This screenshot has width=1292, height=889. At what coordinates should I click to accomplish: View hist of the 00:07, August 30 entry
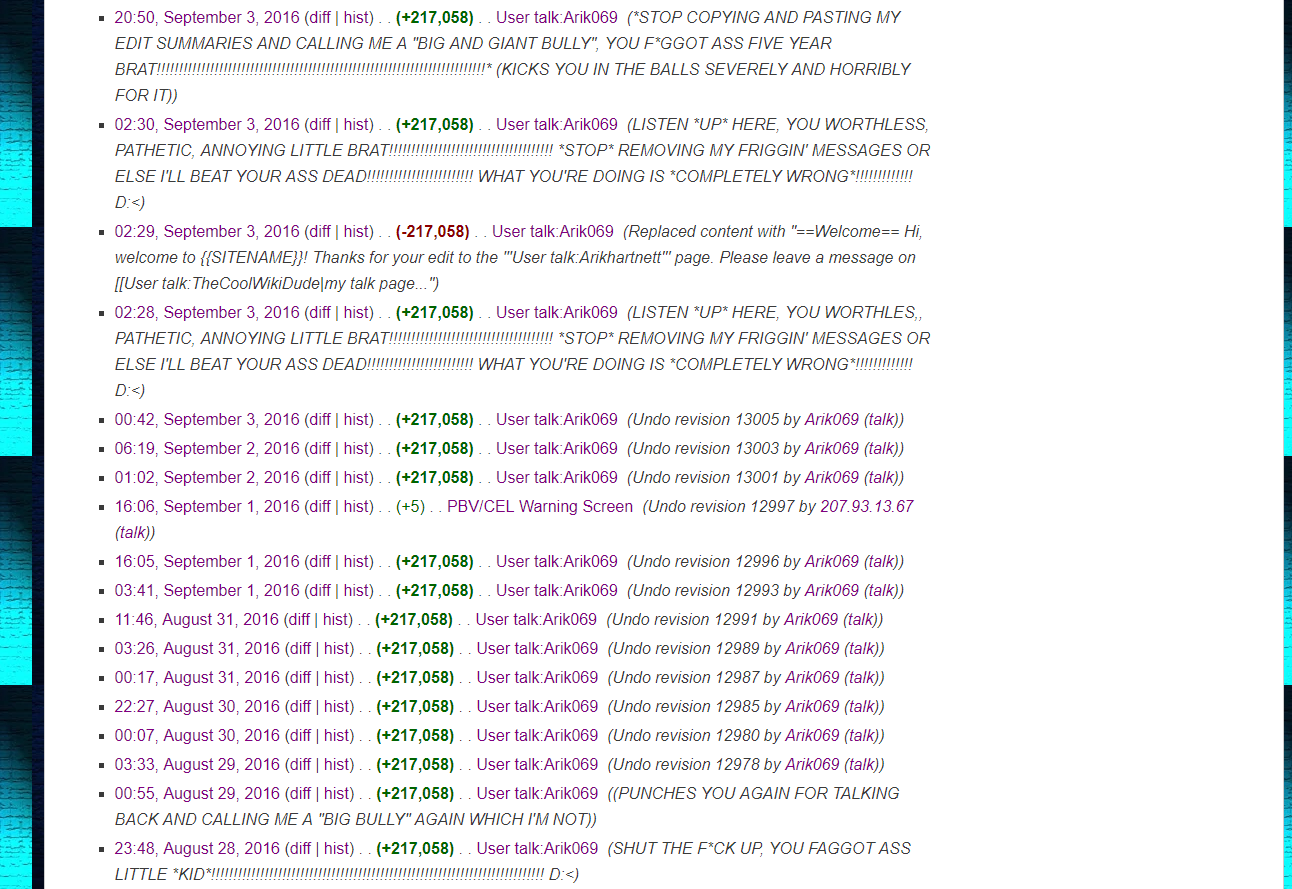pyautogui.click(x=338, y=735)
